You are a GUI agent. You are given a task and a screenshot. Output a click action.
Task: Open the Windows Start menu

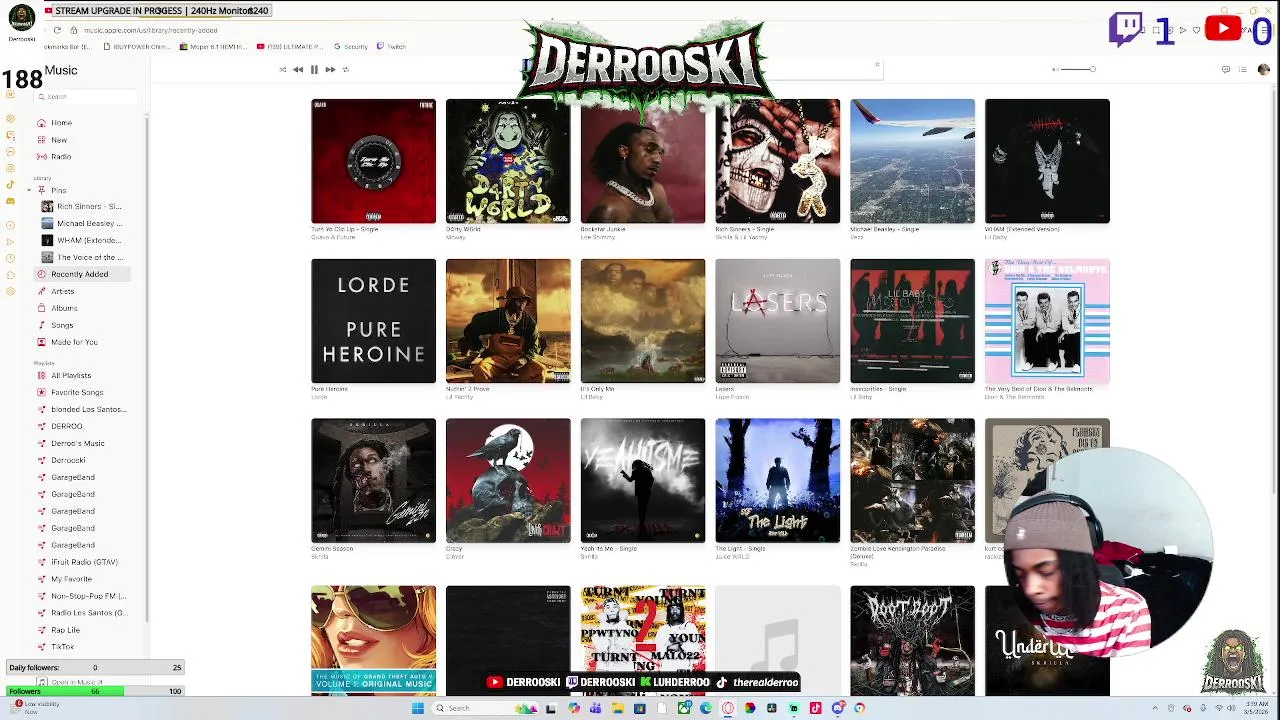point(418,708)
